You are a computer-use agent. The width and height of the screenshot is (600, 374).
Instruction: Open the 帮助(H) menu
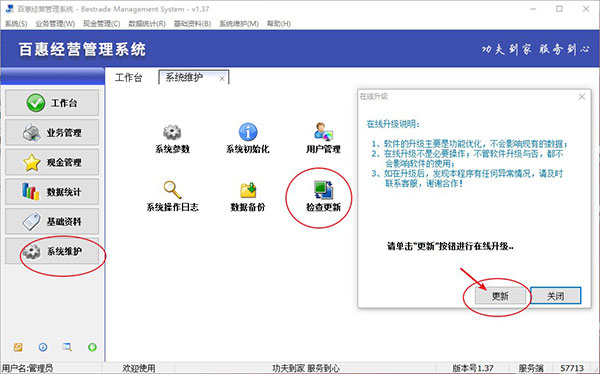(279, 24)
